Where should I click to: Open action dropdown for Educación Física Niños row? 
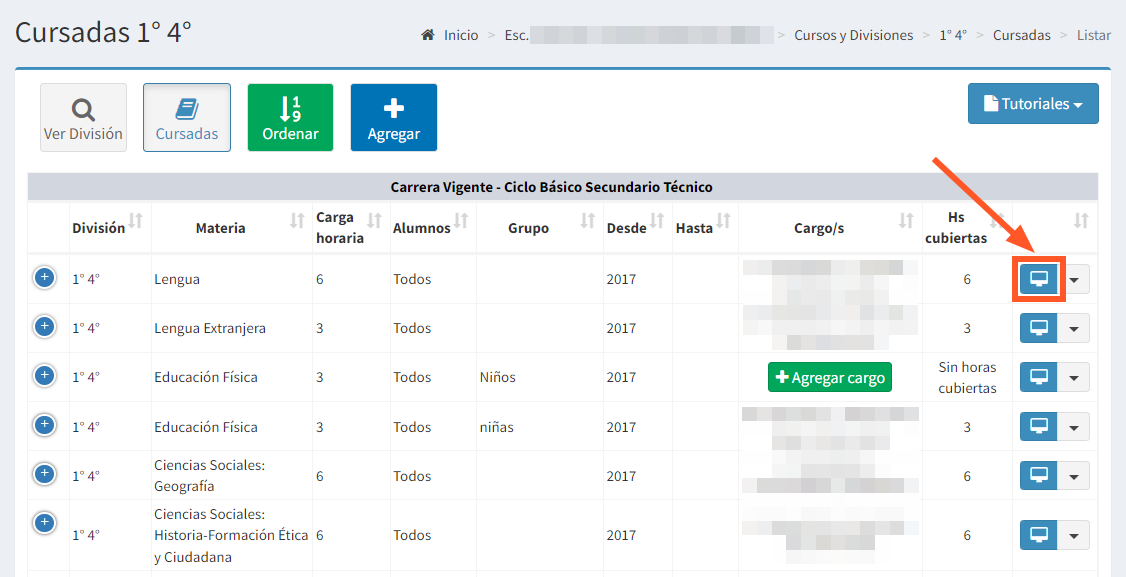click(1074, 378)
